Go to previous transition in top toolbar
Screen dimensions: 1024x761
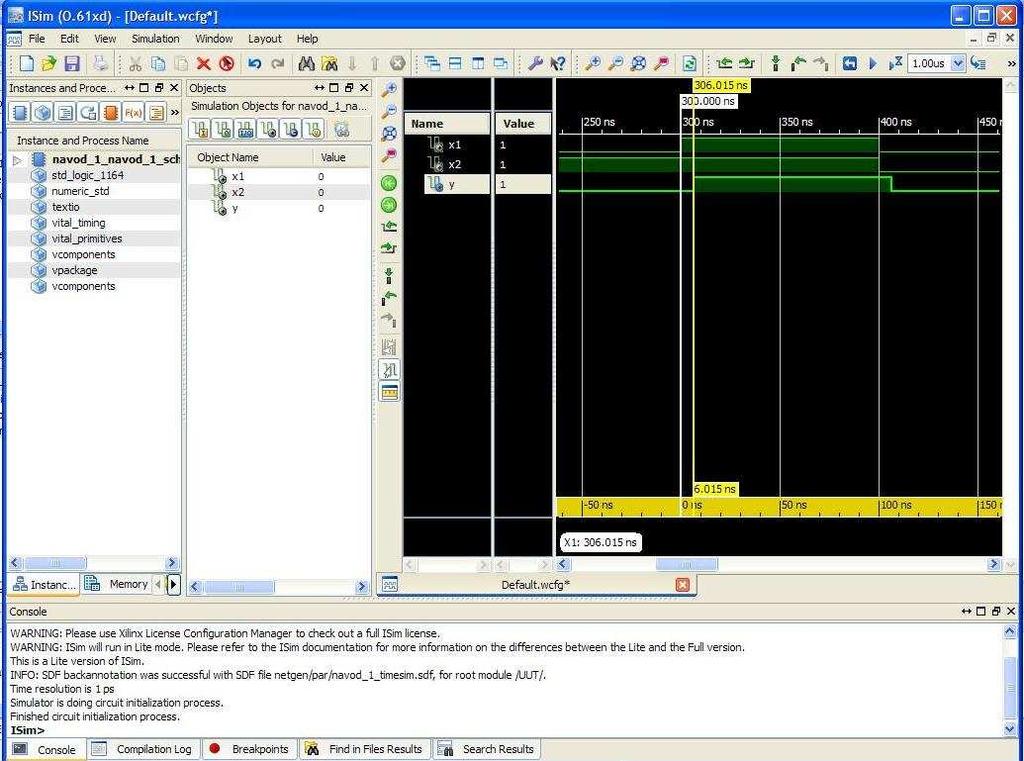(x=724, y=63)
